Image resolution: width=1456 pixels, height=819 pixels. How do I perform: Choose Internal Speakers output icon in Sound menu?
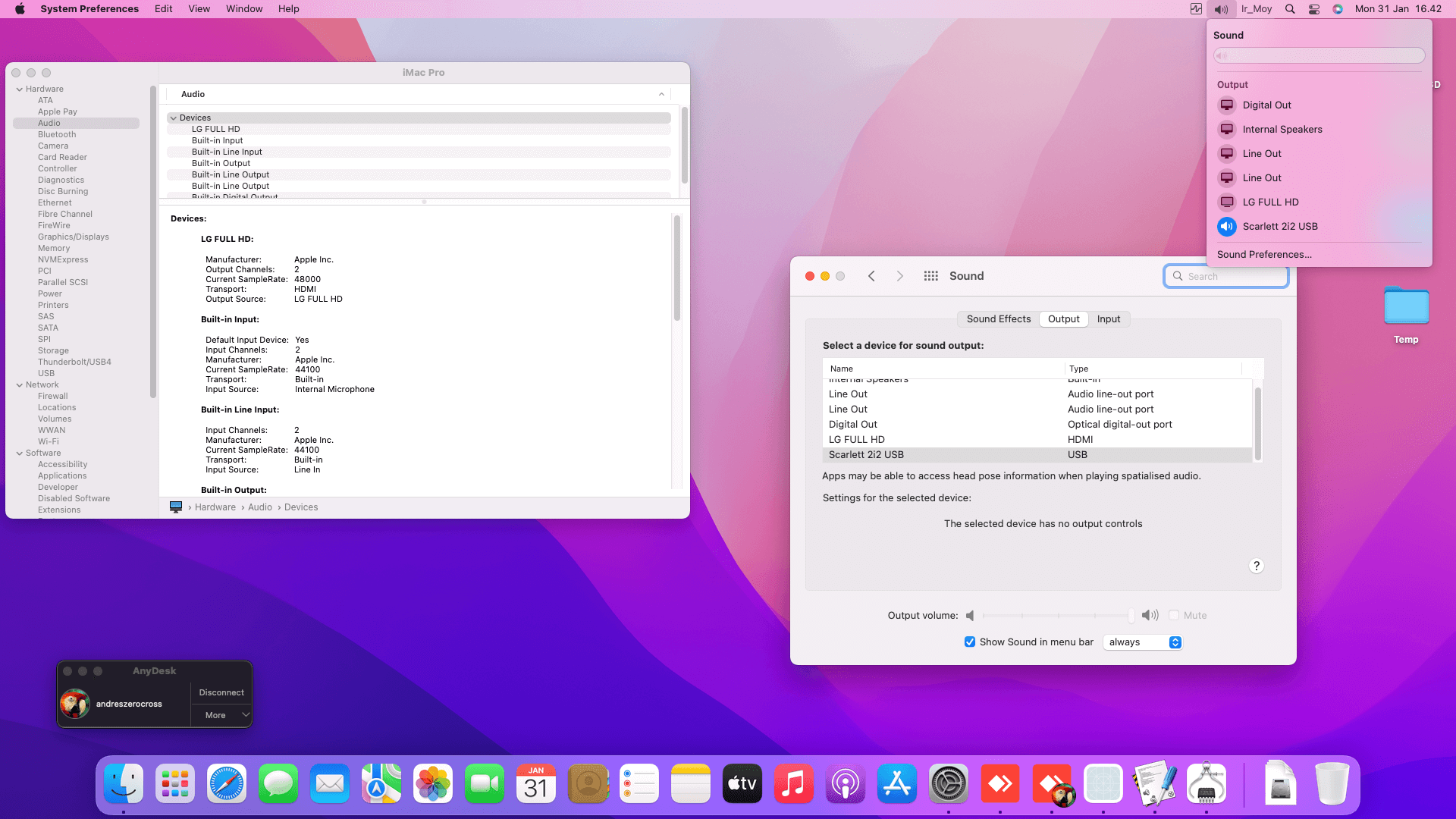pos(1226,130)
